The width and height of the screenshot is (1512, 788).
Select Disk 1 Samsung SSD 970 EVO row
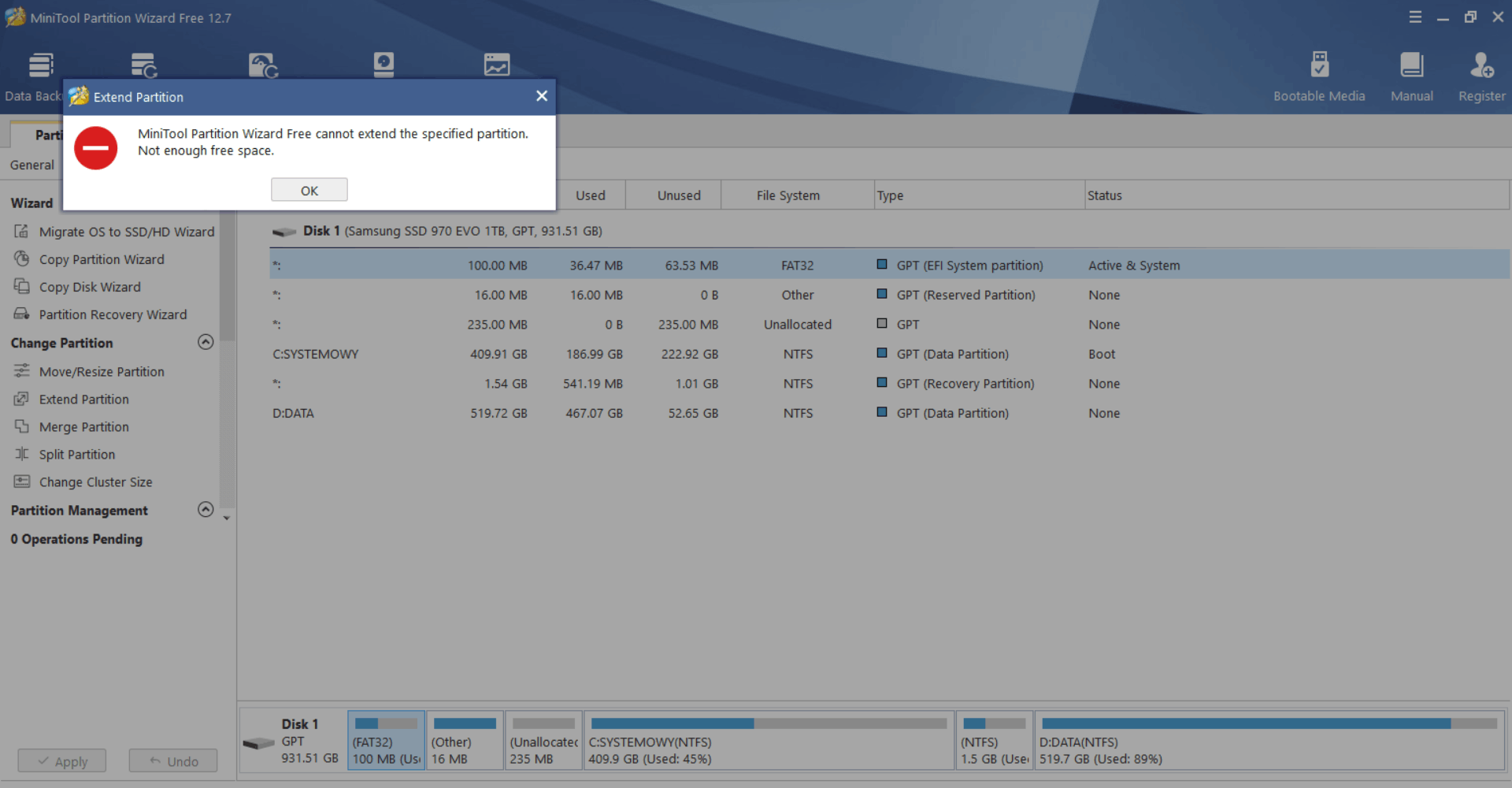point(889,231)
